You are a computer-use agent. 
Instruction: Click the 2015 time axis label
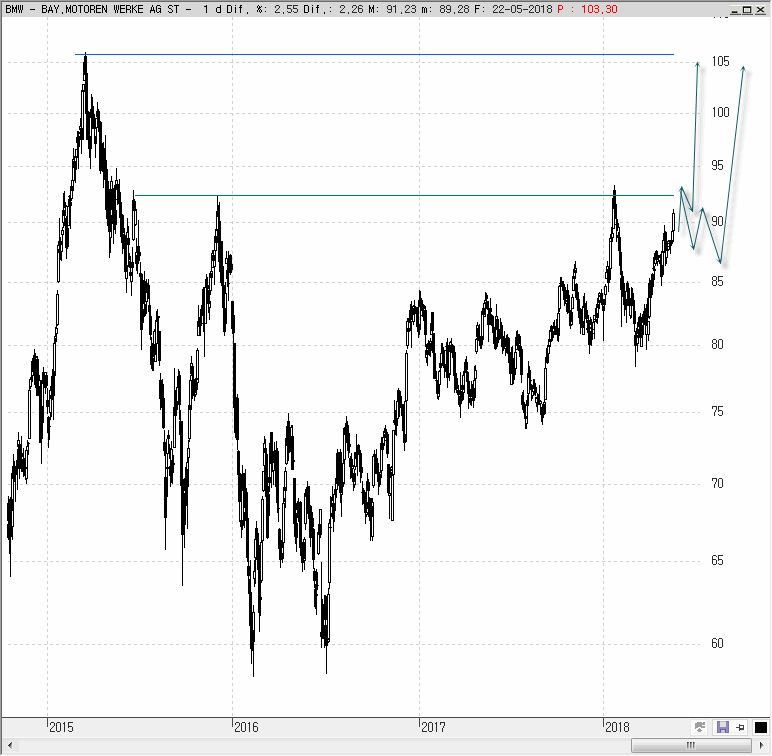click(x=61, y=727)
